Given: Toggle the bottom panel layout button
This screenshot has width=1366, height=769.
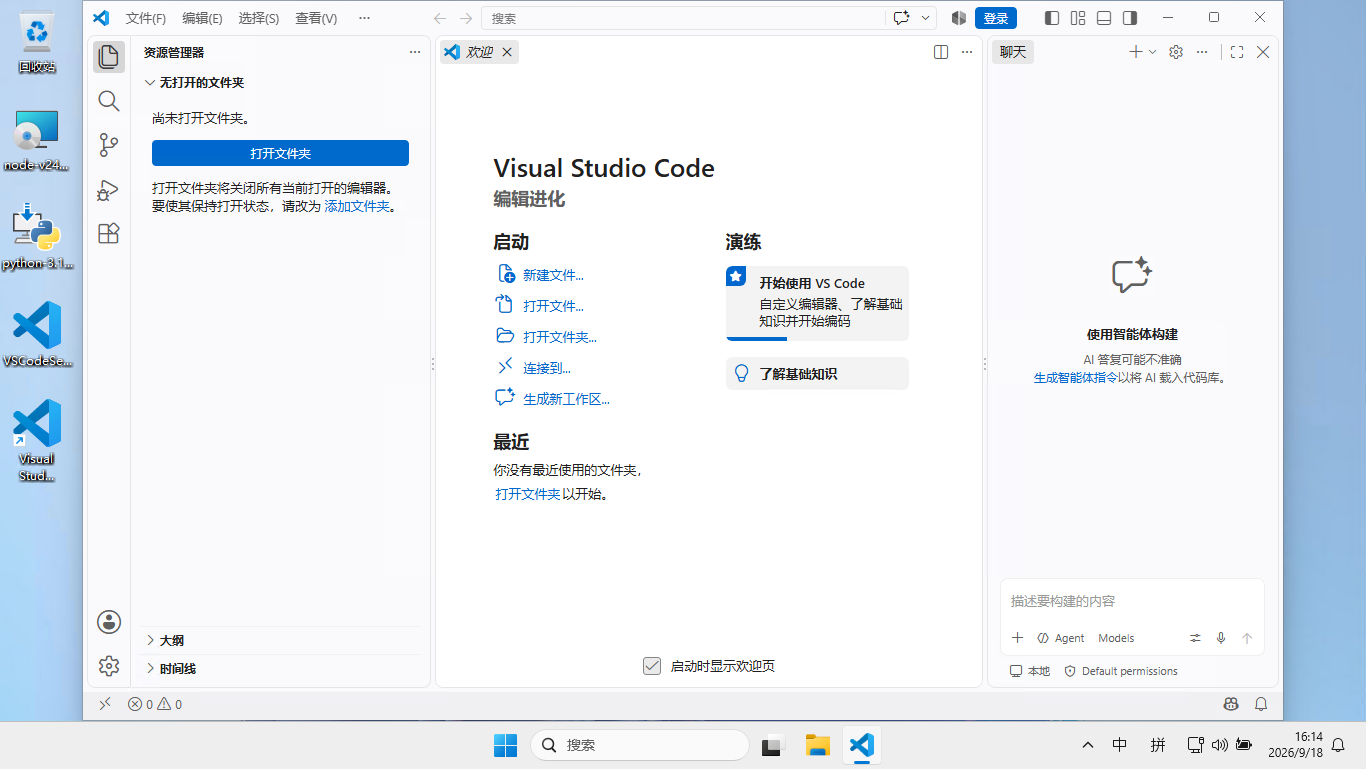Looking at the screenshot, I should point(1104,18).
